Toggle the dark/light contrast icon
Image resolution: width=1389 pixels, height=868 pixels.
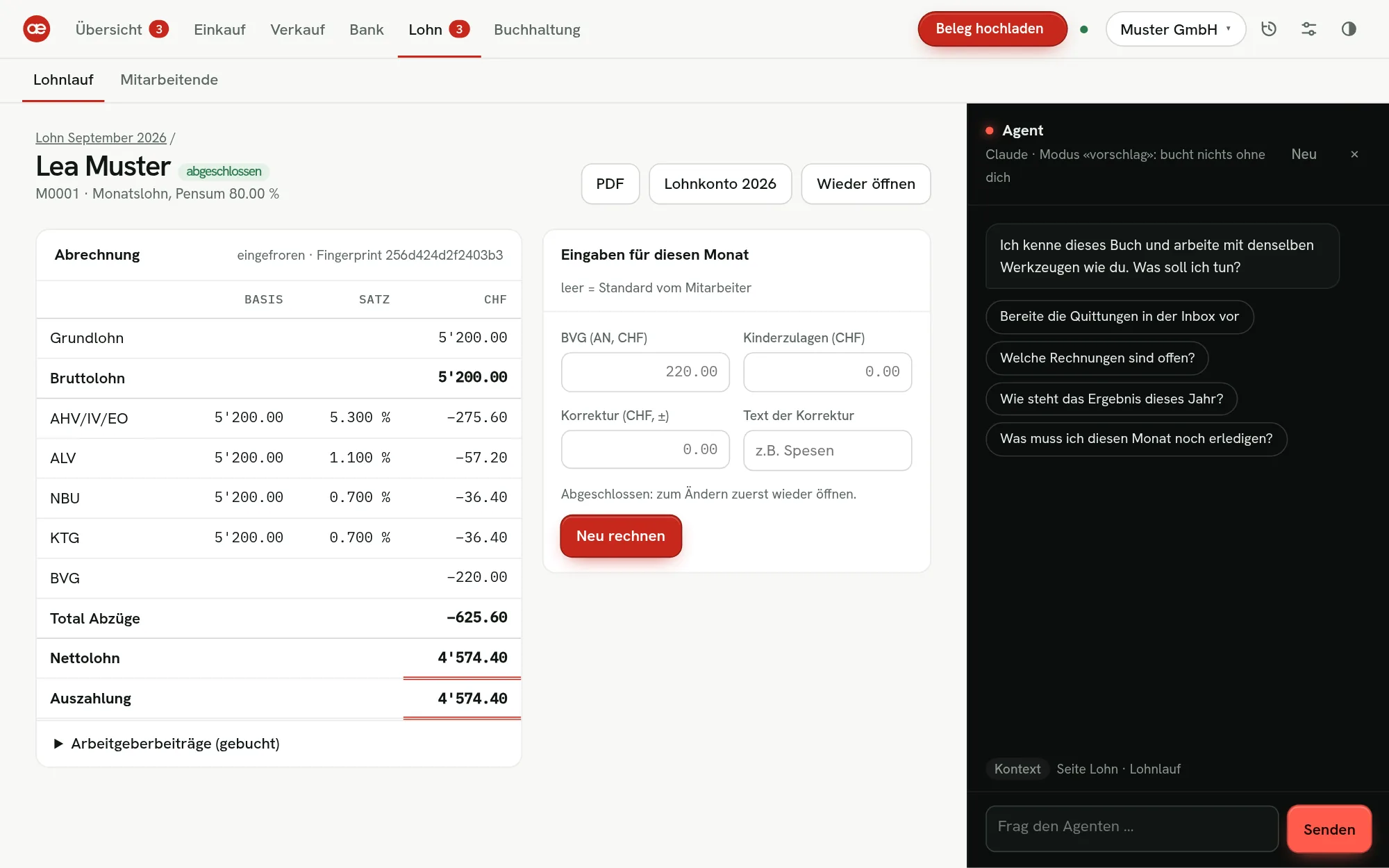pos(1349,29)
